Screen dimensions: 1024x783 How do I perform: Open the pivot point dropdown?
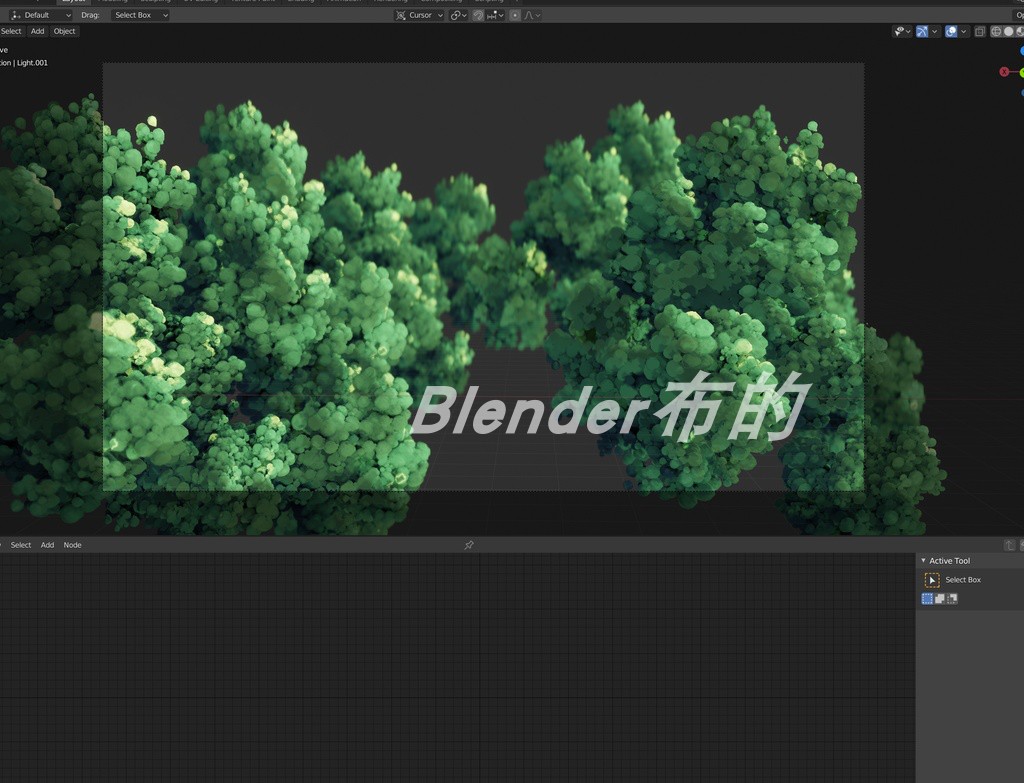458,15
